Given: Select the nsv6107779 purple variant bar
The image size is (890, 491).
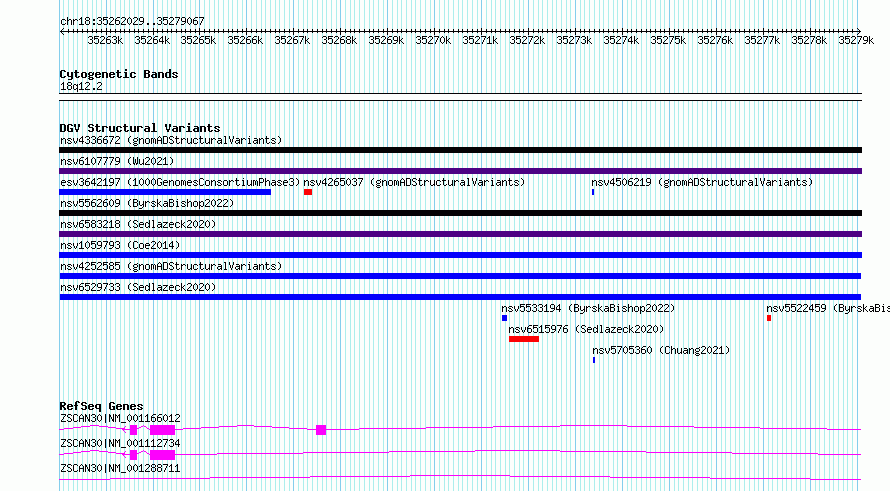Looking at the screenshot, I should pos(460,171).
